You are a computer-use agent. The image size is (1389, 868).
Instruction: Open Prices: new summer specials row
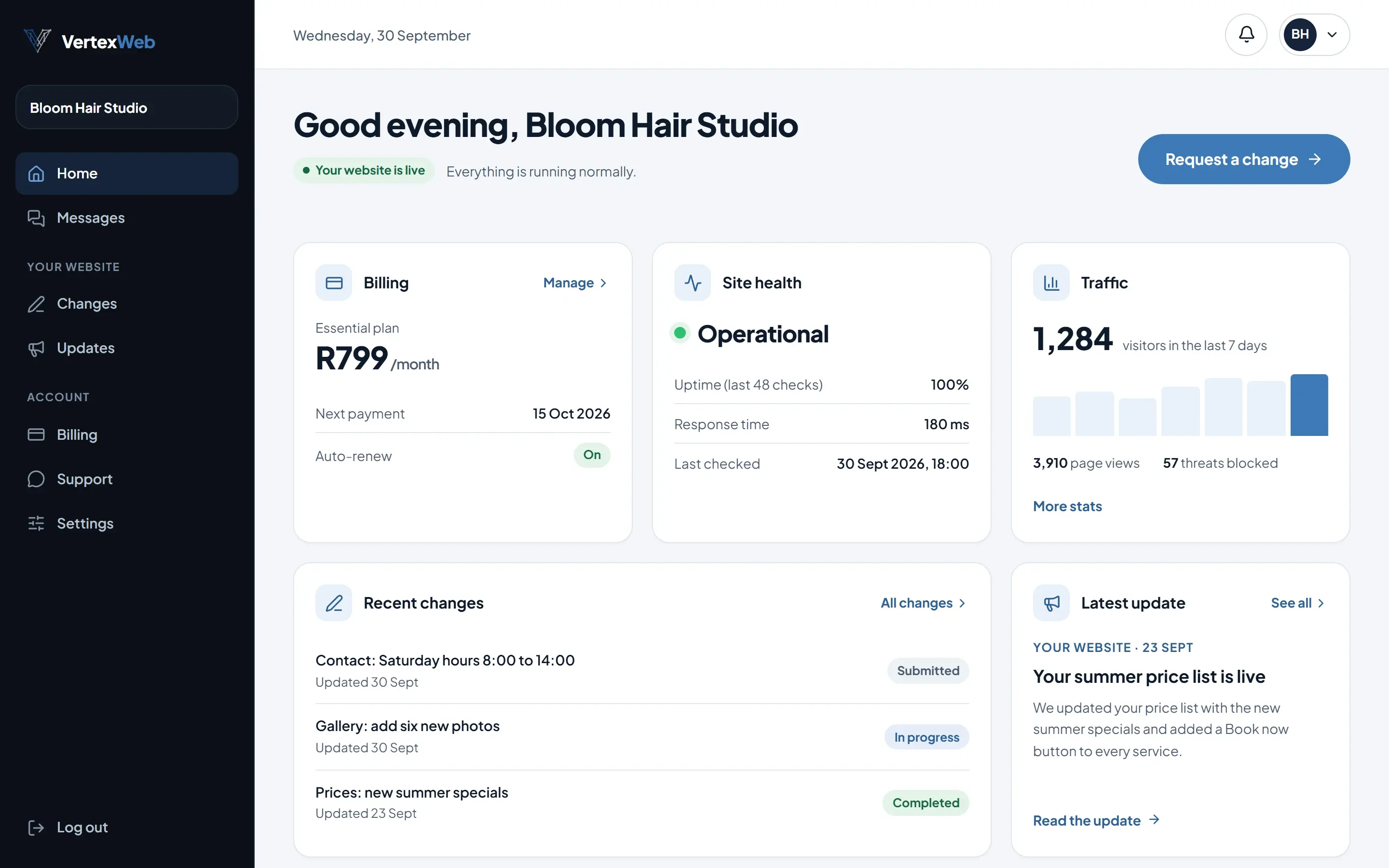pos(642,802)
